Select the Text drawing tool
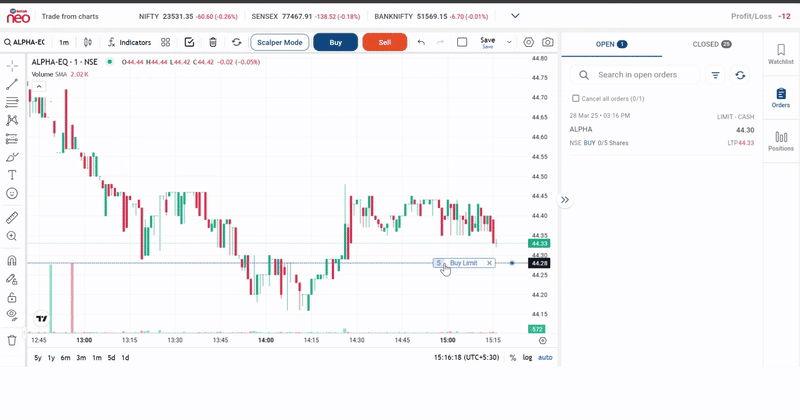Viewport: 800px width, 420px height. pyautogui.click(x=12, y=175)
